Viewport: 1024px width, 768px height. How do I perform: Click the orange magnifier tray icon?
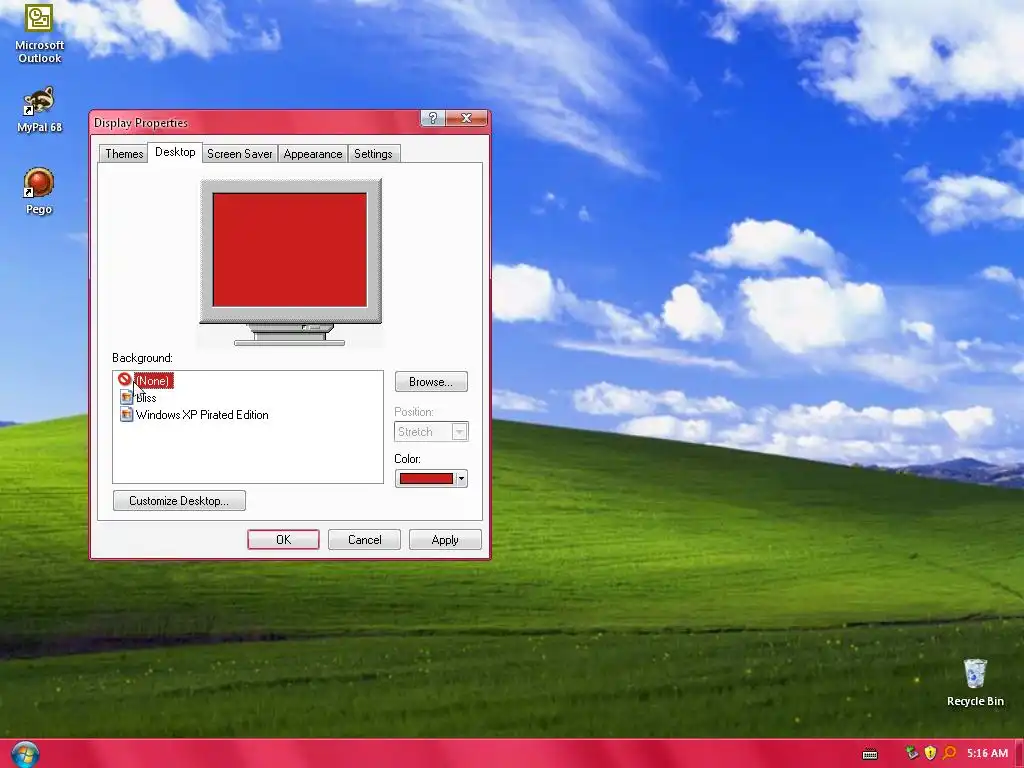[950, 753]
